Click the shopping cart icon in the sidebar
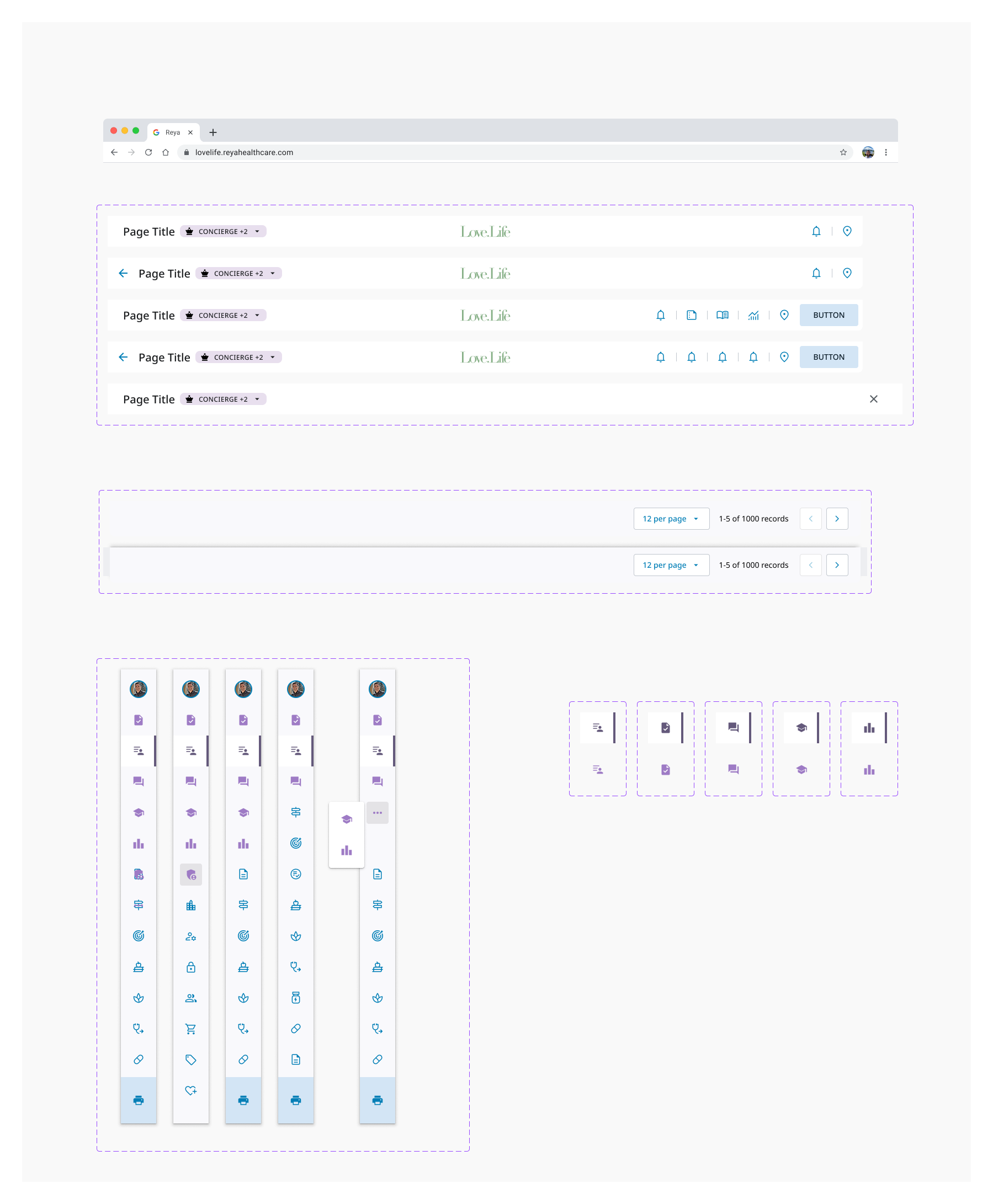 tap(190, 1029)
